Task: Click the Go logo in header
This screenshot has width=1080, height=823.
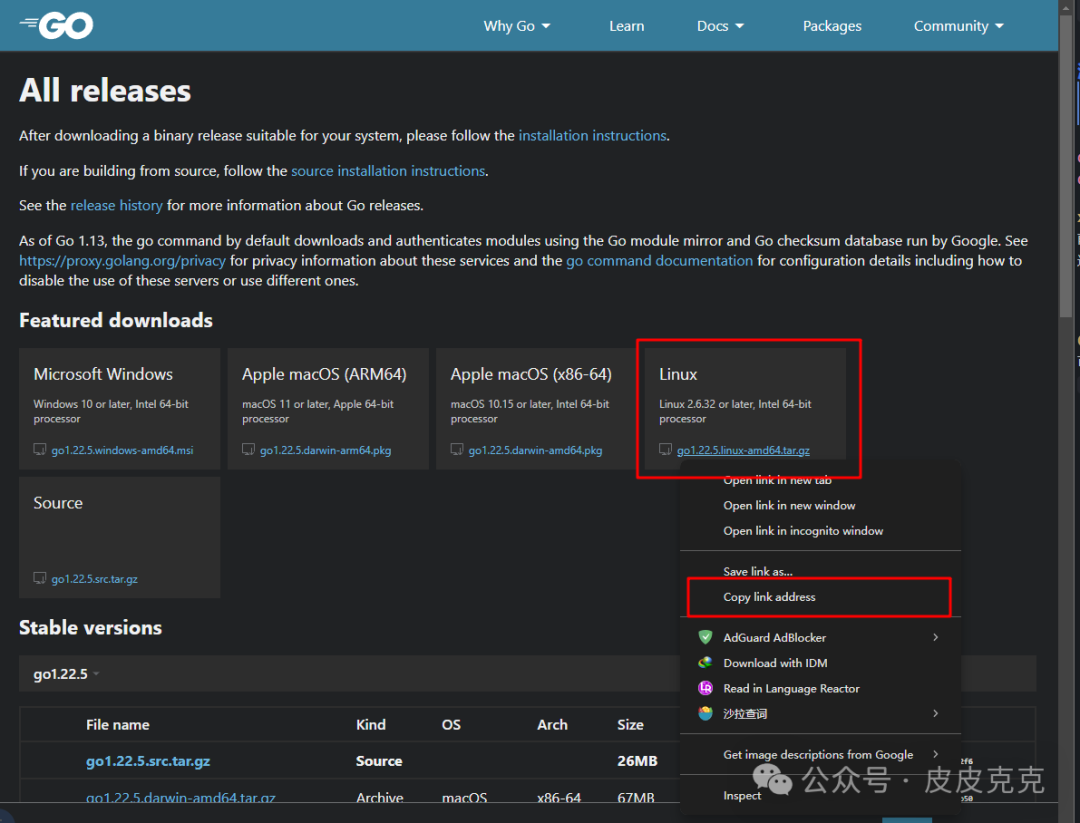Action: click(x=56, y=25)
